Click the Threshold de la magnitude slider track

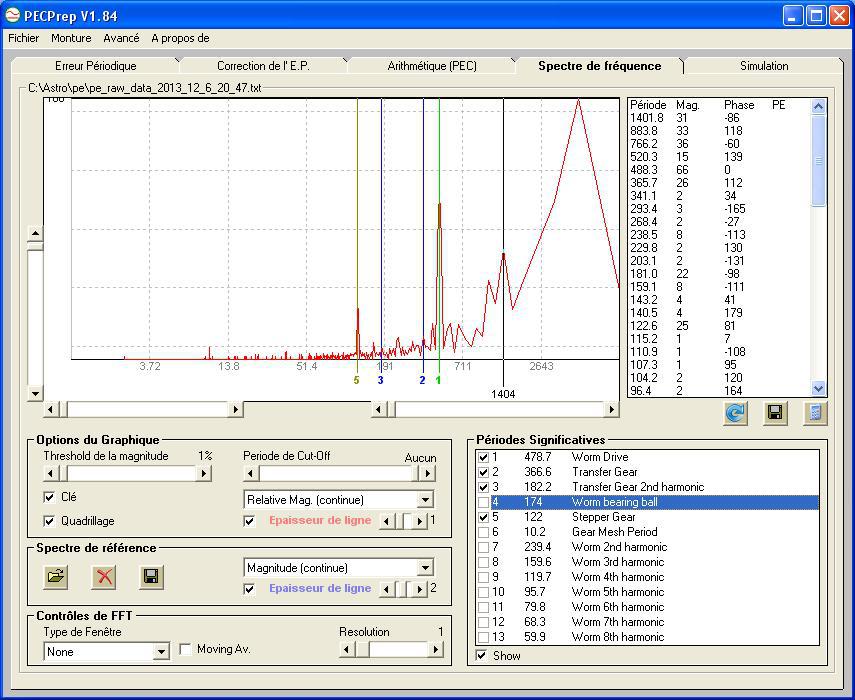click(127, 473)
